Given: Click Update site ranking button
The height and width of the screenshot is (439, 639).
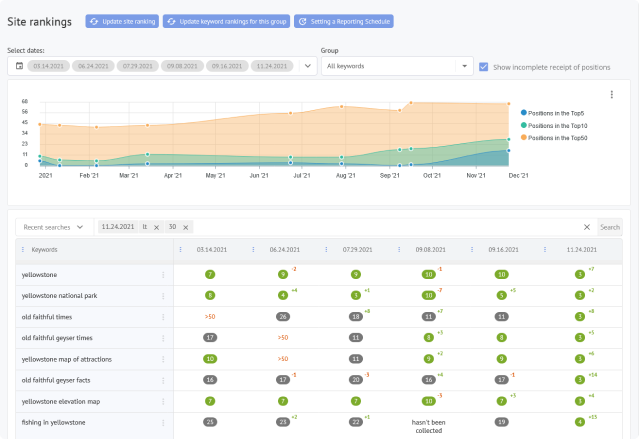Looking at the screenshot, I should coord(122,21).
